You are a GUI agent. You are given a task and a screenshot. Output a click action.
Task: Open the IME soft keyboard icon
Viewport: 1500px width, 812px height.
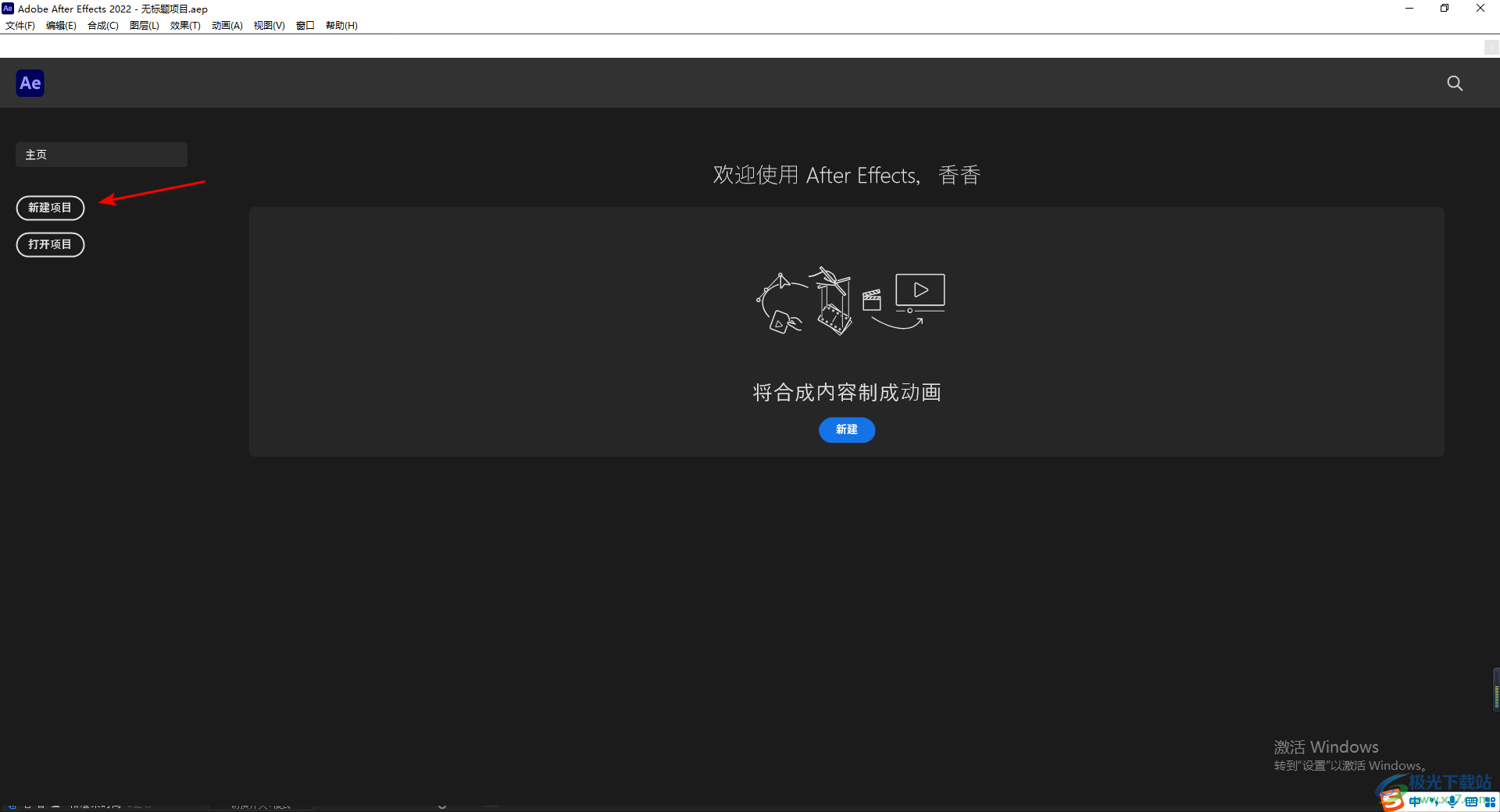pos(1471,802)
